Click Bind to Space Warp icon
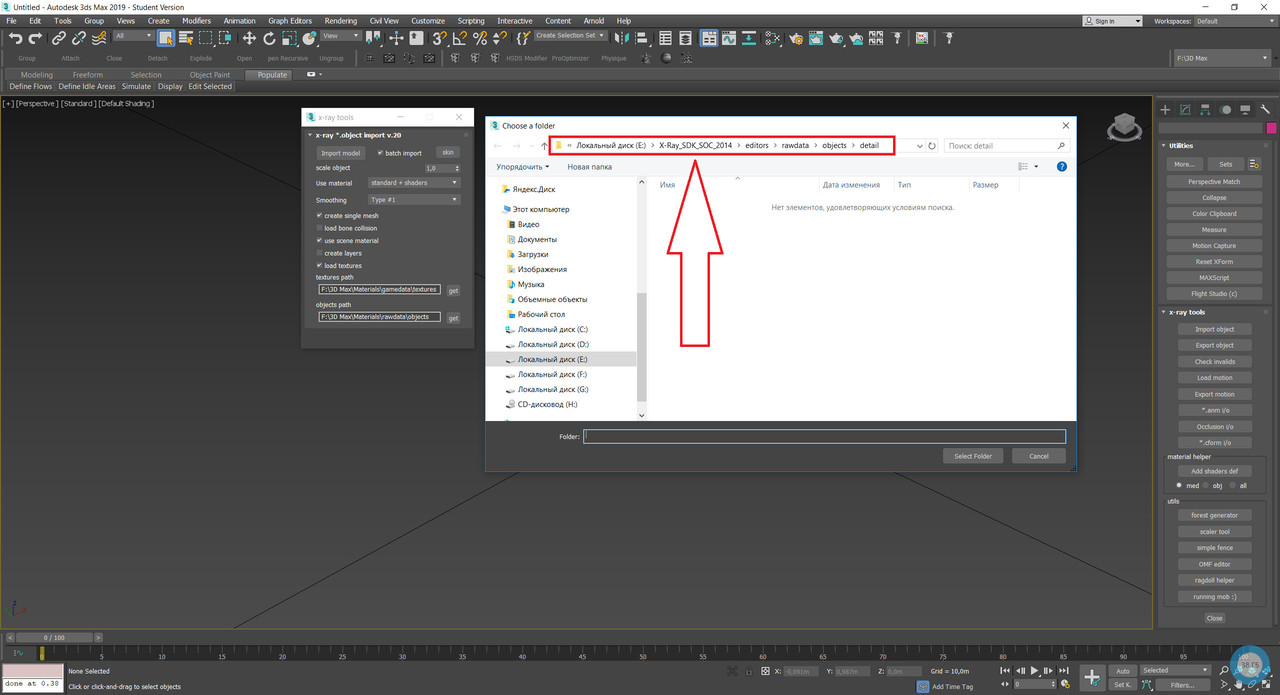The image size is (1280, 695). tap(98, 38)
